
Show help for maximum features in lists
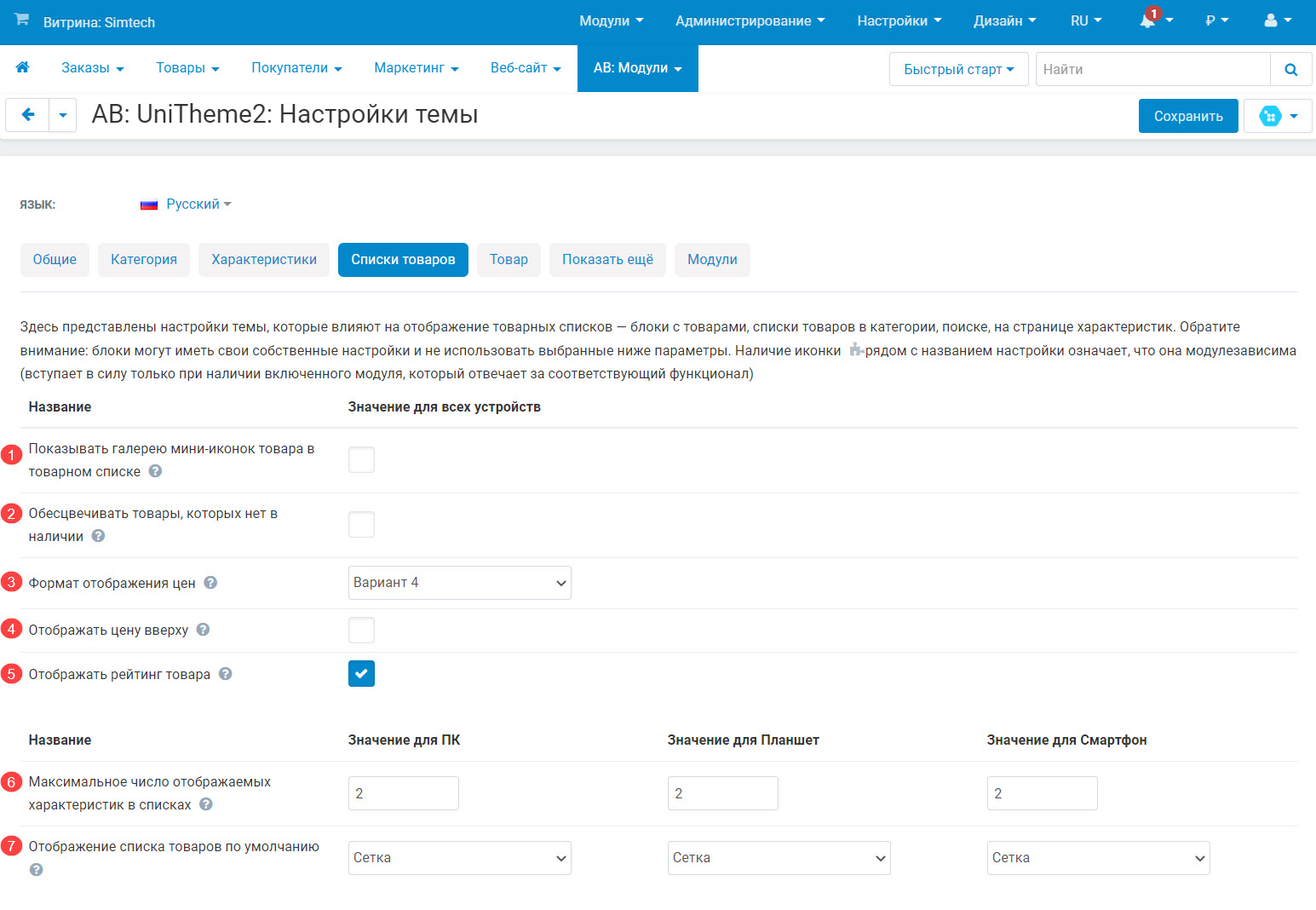click(205, 804)
